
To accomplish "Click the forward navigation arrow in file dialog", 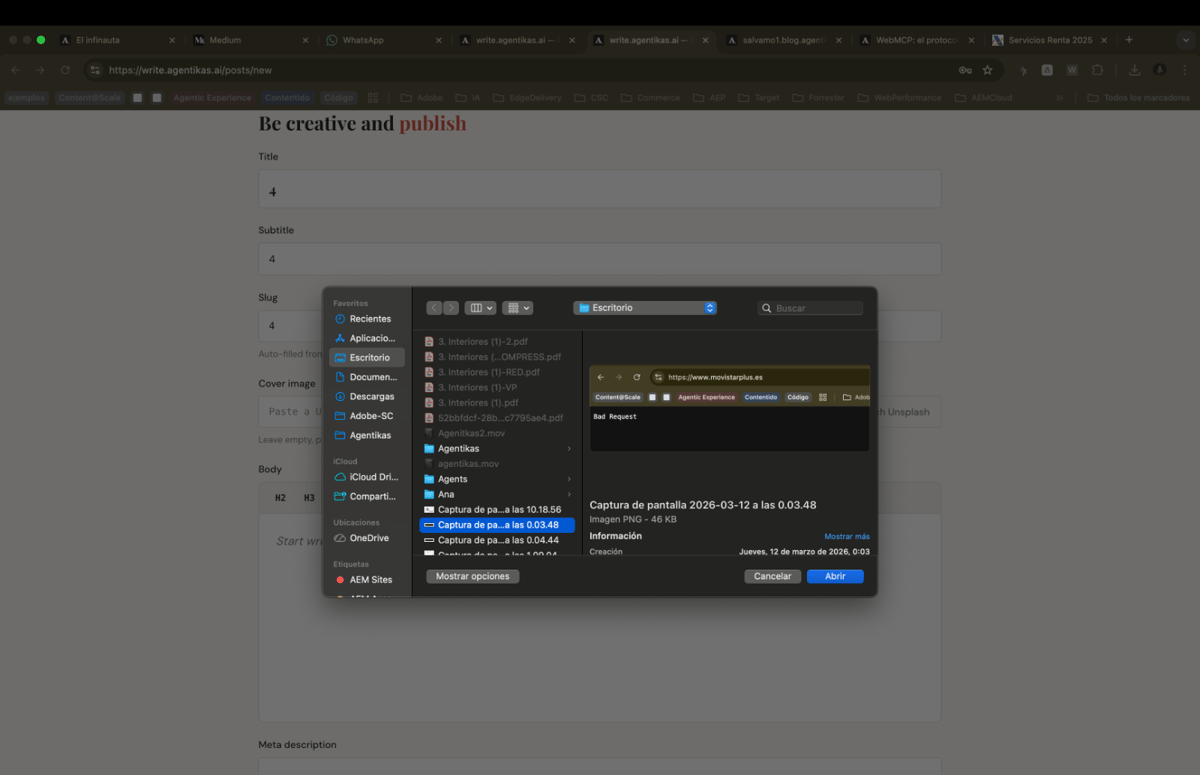I will 451,308.
